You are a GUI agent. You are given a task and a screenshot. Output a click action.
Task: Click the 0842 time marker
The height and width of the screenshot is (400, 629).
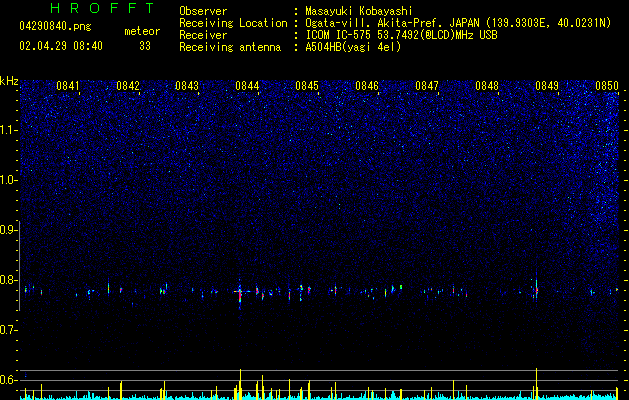tap(128, 86)
